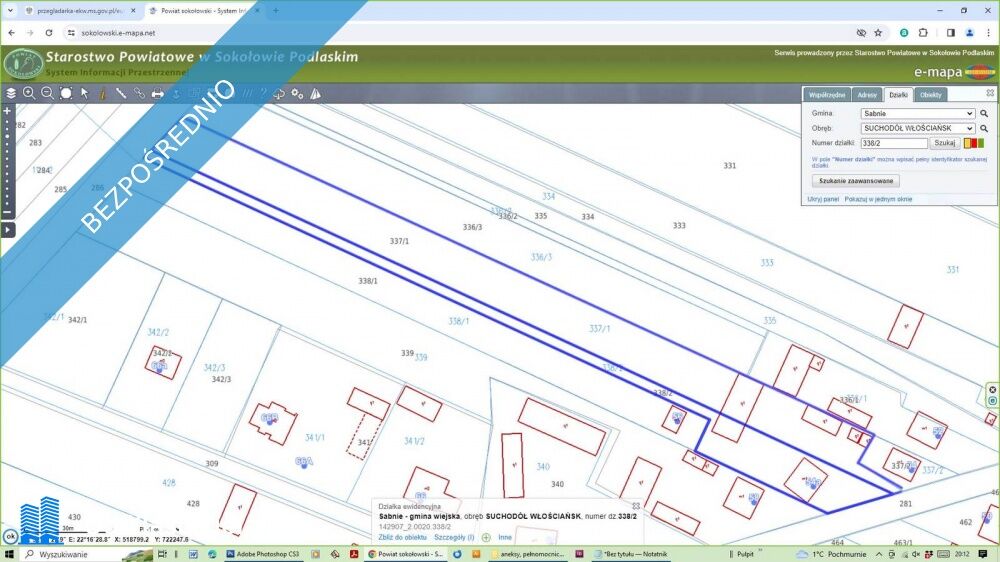Switch to the Adresy tab

[x=867, y=95]
